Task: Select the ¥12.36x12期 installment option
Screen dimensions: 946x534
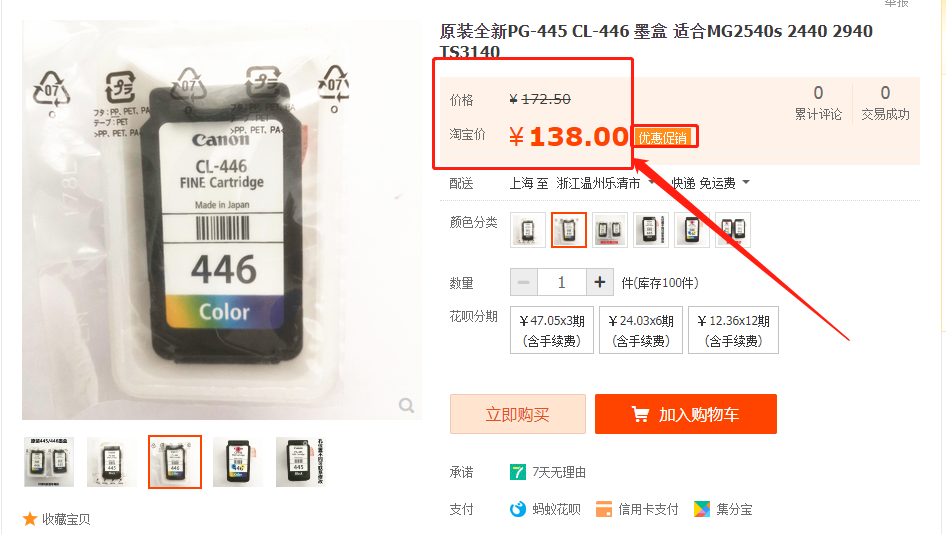Action: [734, 330]
